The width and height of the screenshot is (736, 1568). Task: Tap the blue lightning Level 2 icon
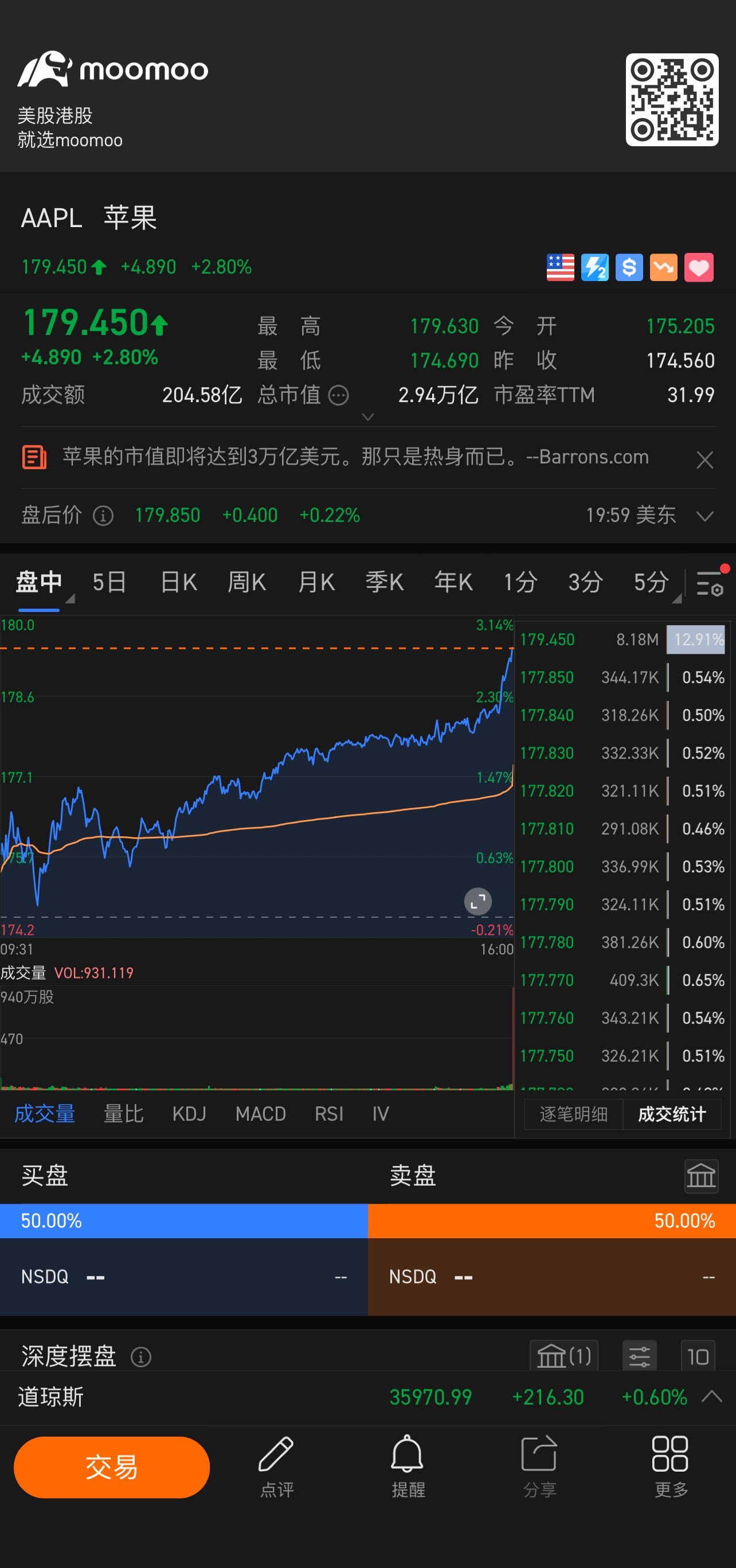[594, 267]
